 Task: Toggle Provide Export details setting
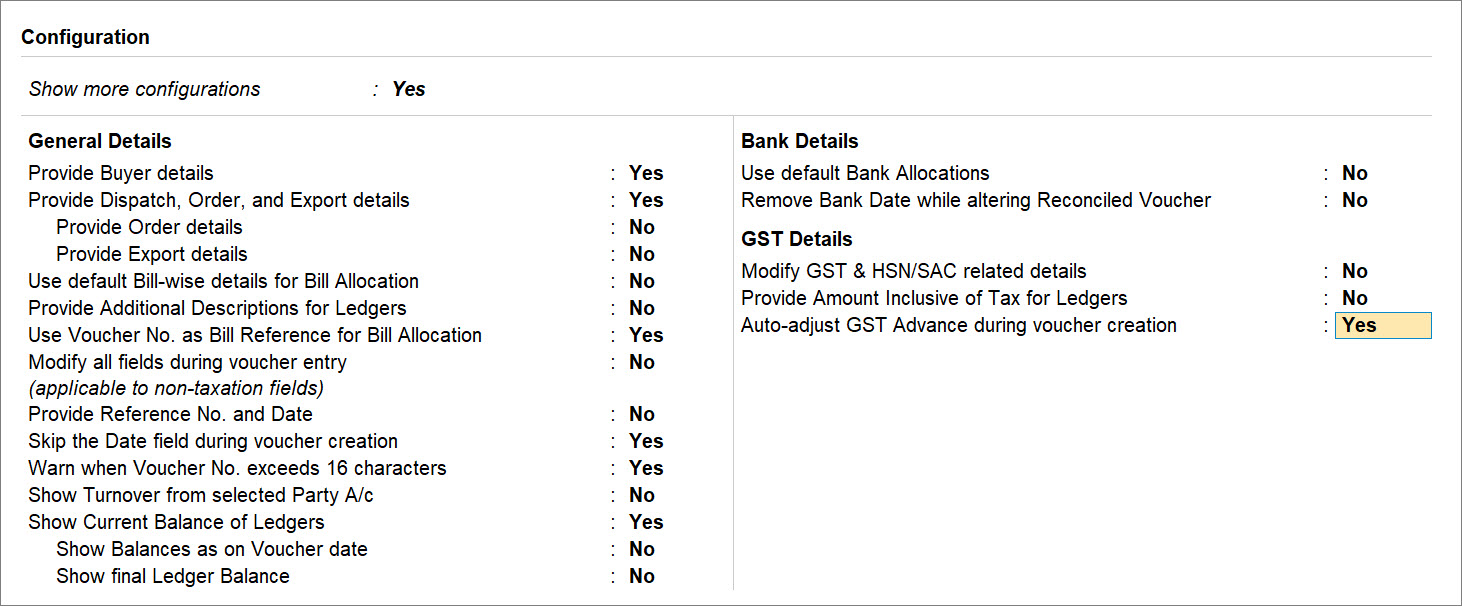tap(642, 254)
